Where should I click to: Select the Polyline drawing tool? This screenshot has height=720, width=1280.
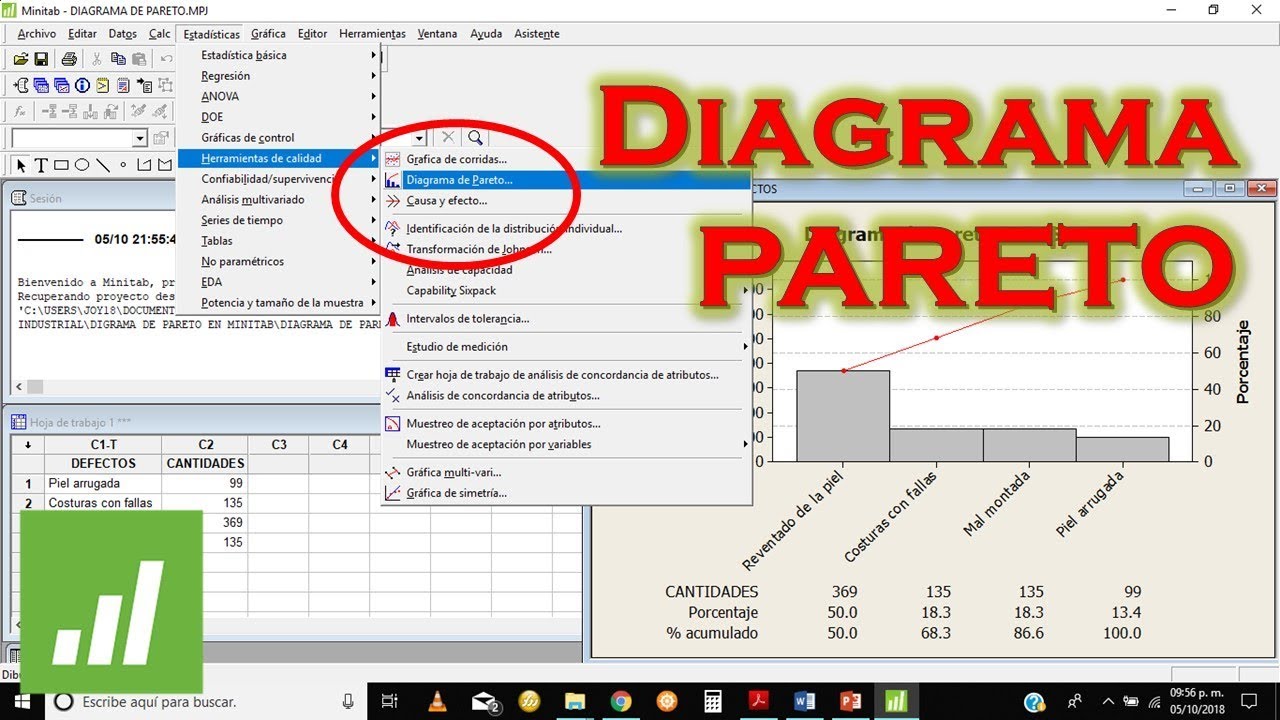(x=144, y=165)
